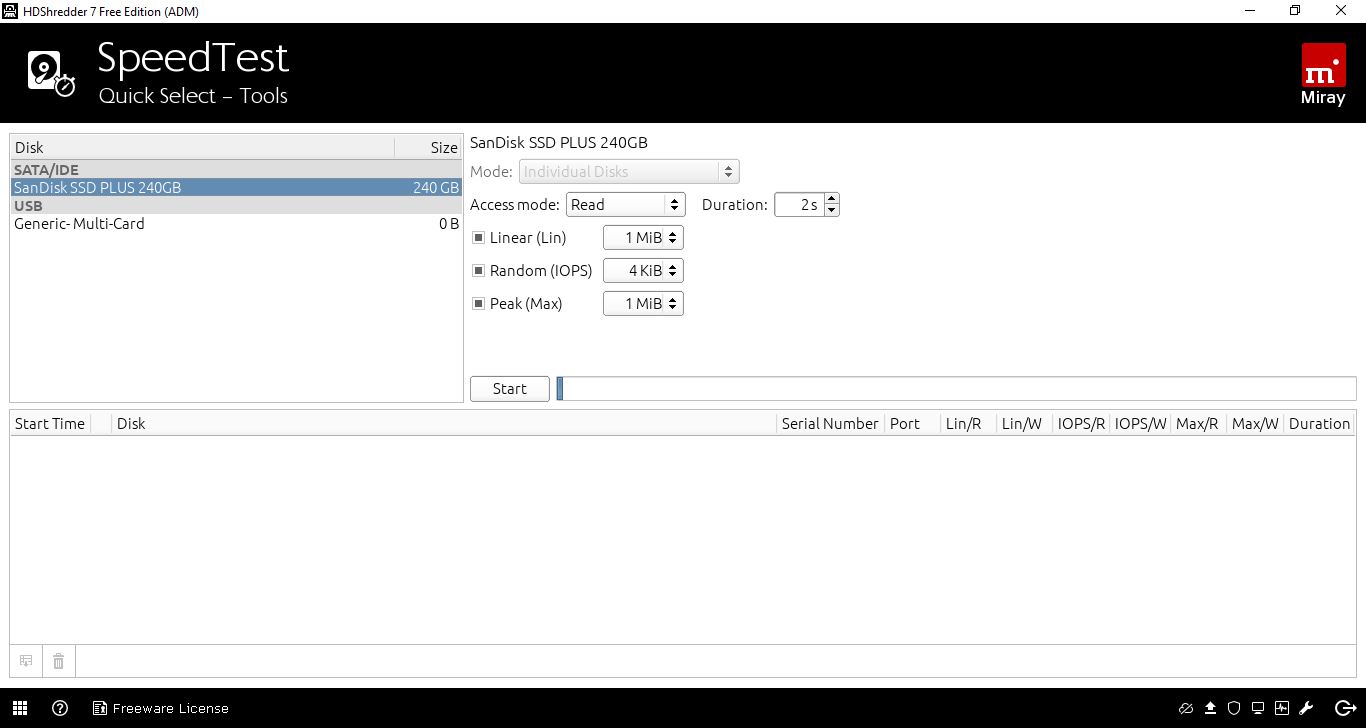Click the disconnected cloud icon
Screen dimensions: 1366x728
point(1186,708)
